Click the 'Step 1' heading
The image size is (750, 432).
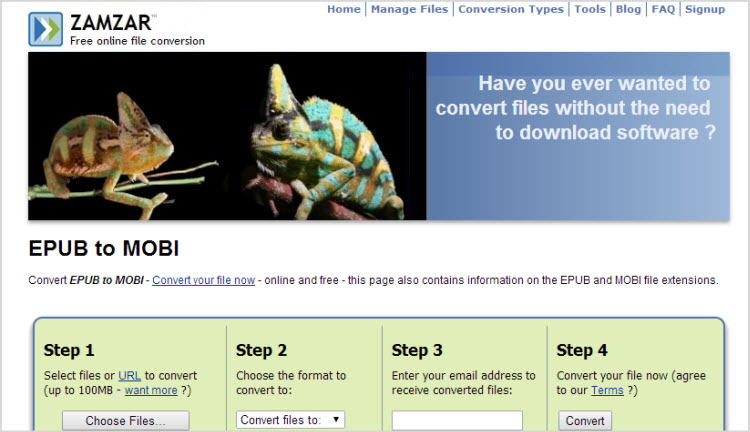69,350
